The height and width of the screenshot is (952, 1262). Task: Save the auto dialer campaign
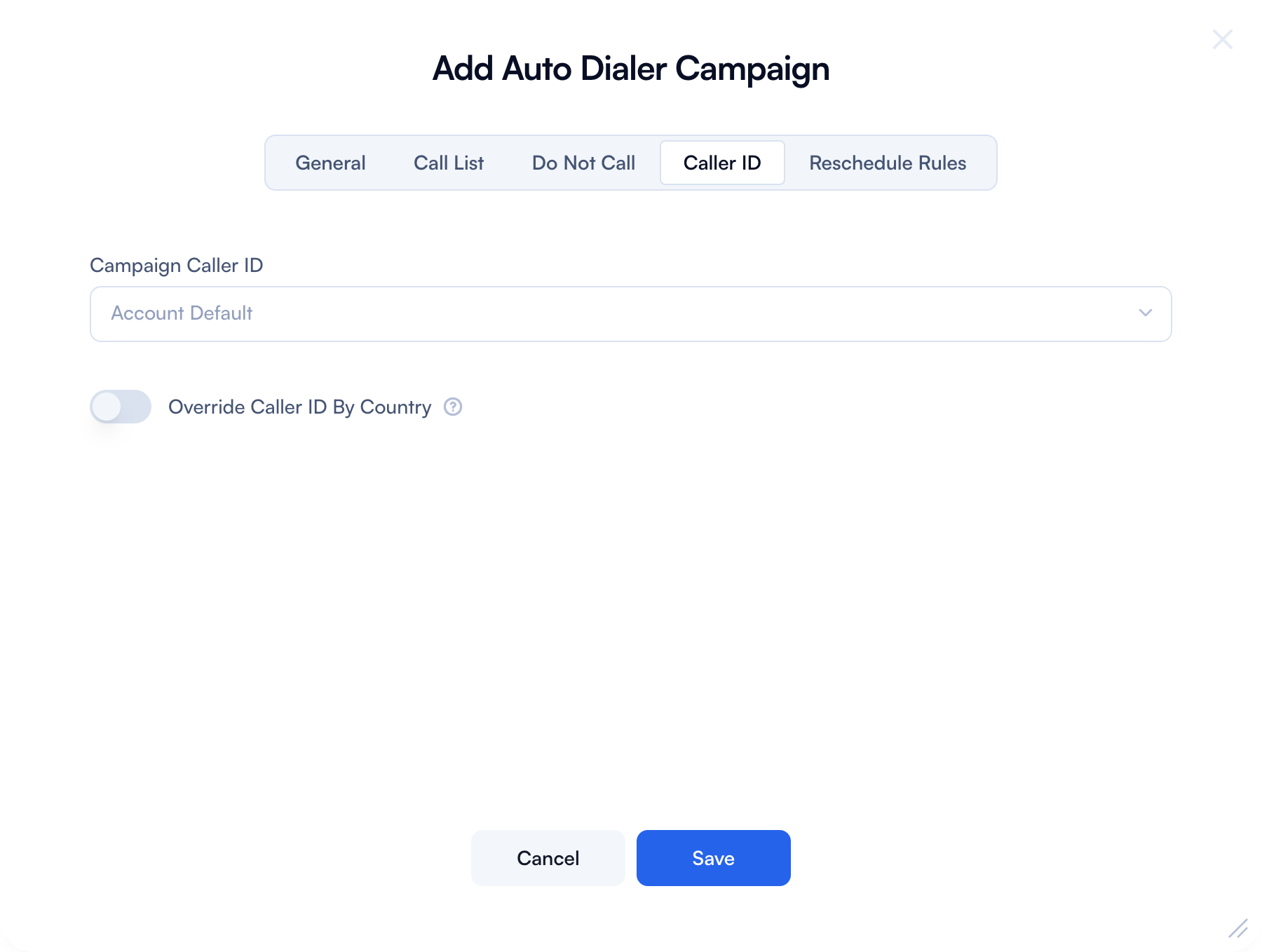point(713,858)
